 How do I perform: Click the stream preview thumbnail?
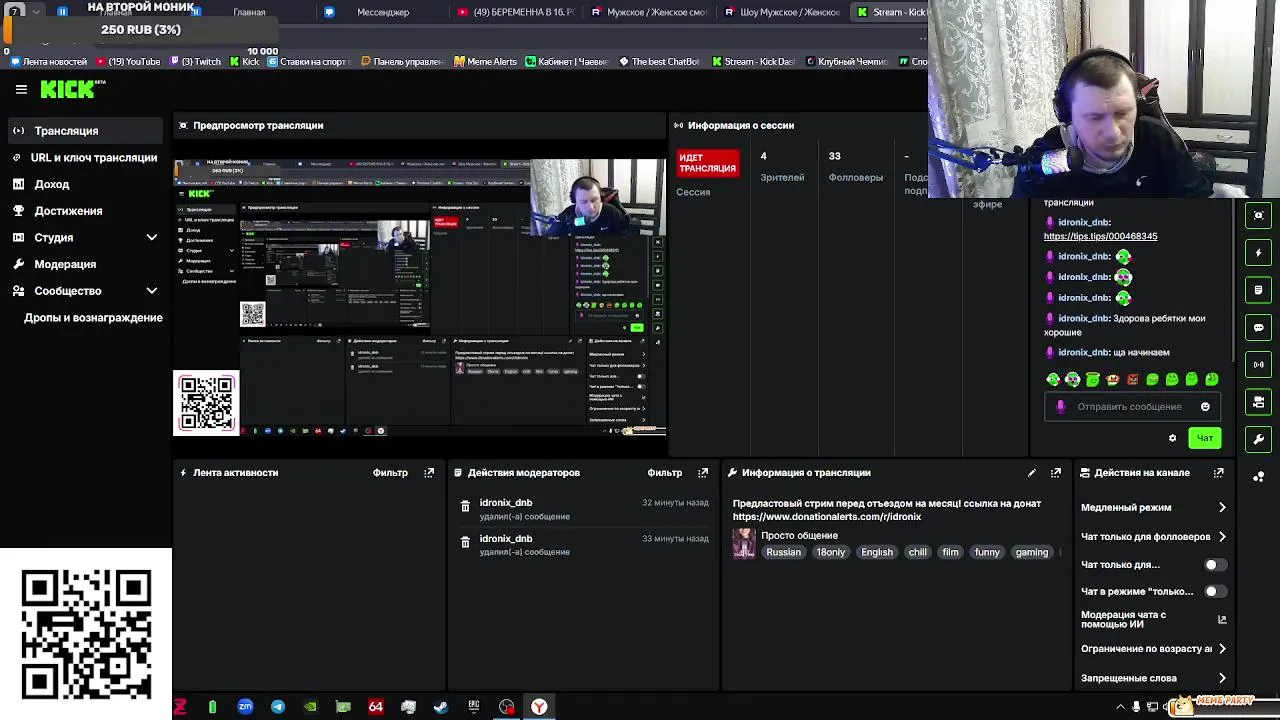pos(420,297)
